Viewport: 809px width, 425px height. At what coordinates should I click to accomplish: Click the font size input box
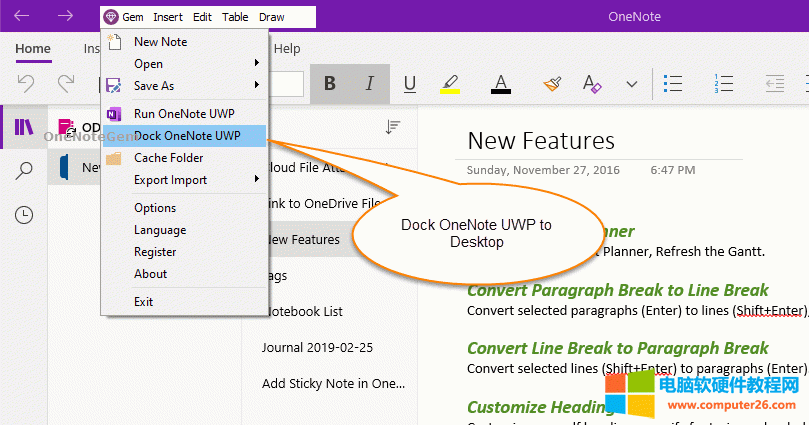pyautogui.click(x=287, y=84)
